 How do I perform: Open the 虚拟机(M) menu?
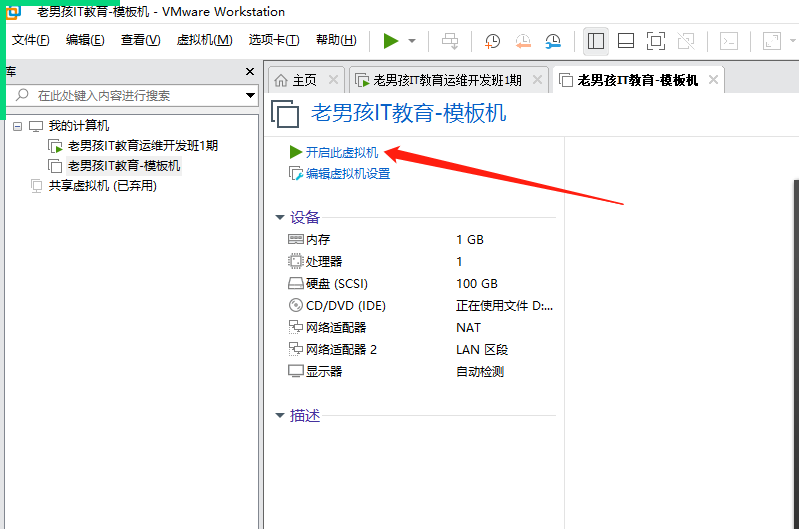204,40
